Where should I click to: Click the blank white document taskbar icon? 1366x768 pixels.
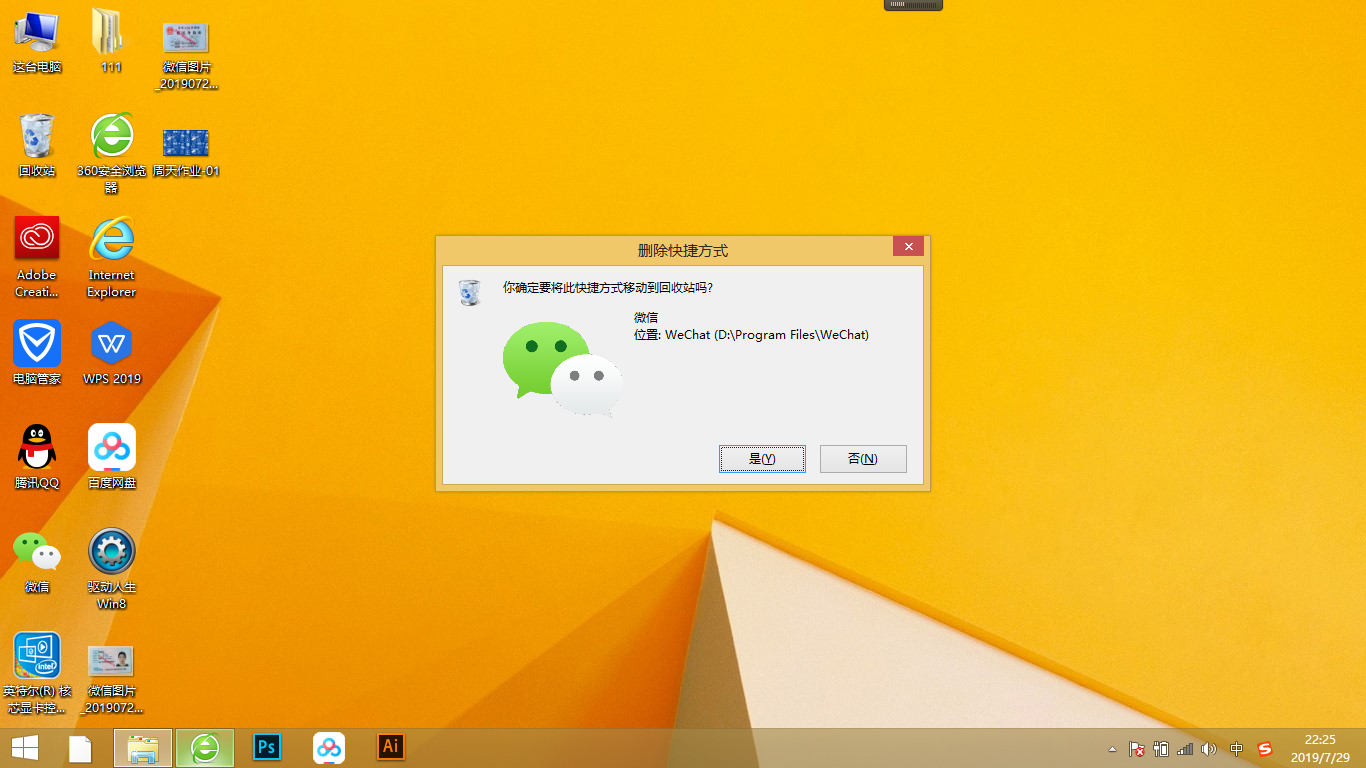80,748
